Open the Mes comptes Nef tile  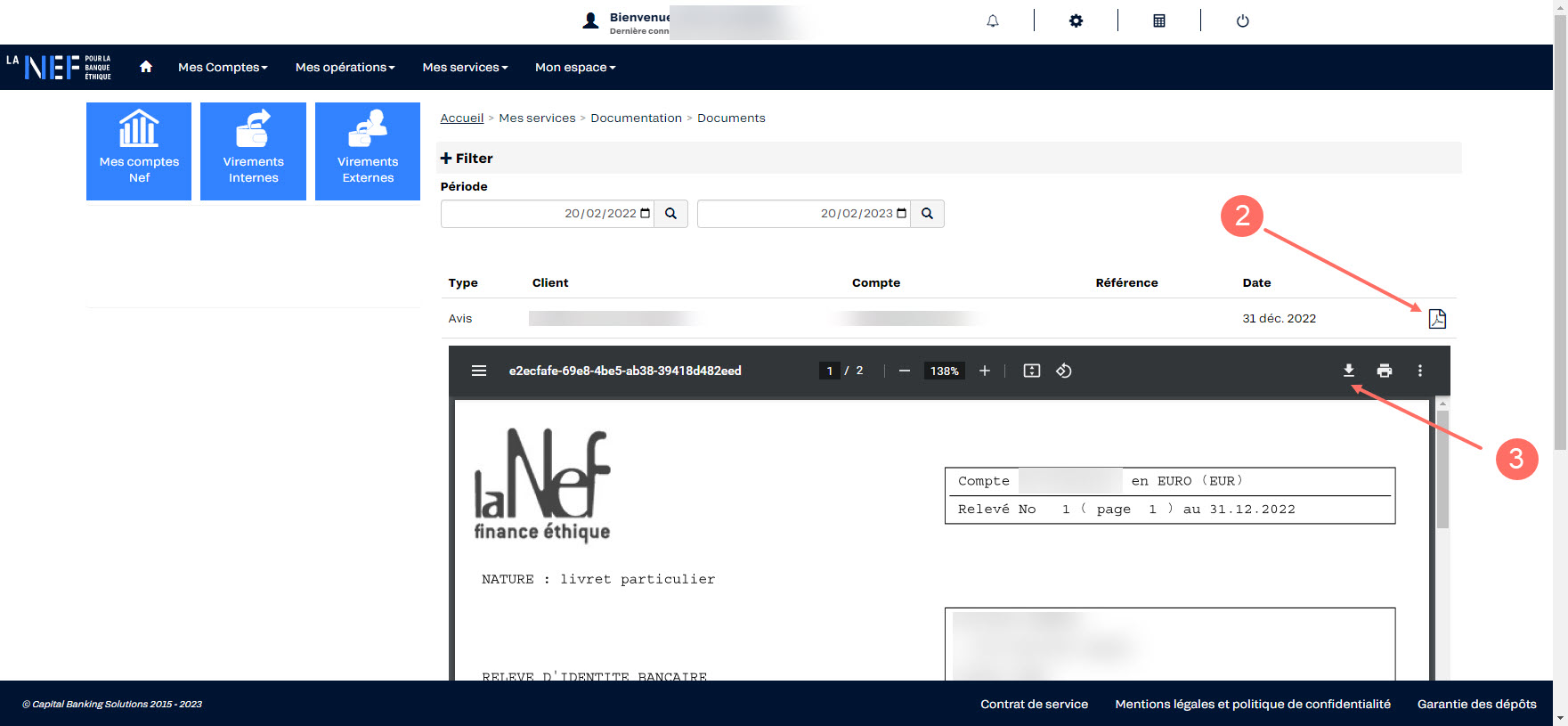pyautogui.click(x=139, y=151)
